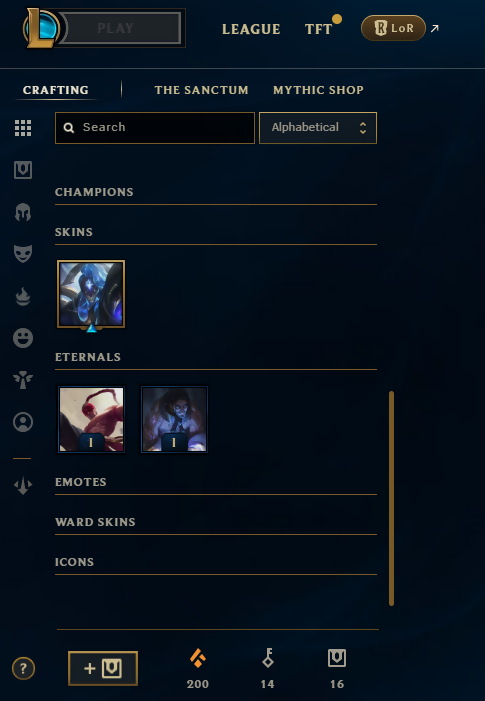Select the blue skin shard thumbnail
Image resolution: width=485 pixels, height=701 pixels.
point(91,294)
